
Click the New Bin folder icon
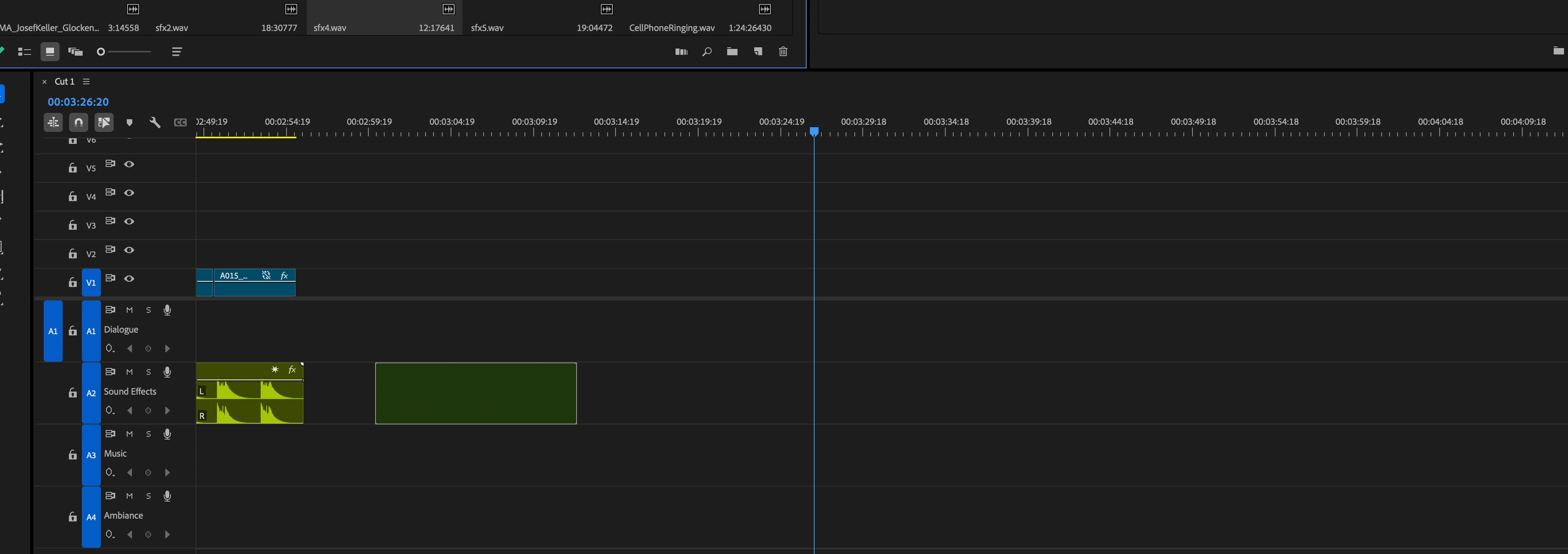coord(732,52)
